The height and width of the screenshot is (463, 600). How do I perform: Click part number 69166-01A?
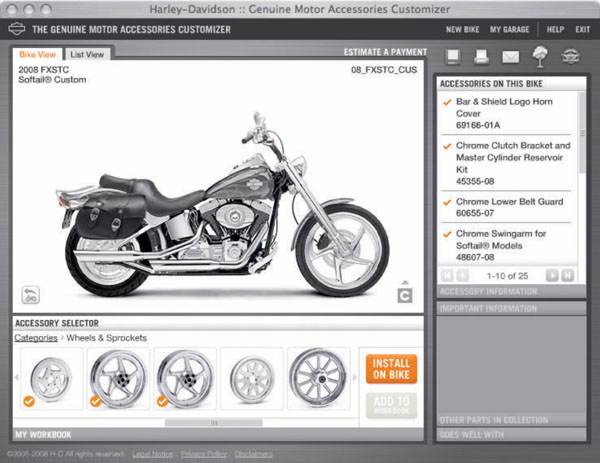[x=478, y=125]
